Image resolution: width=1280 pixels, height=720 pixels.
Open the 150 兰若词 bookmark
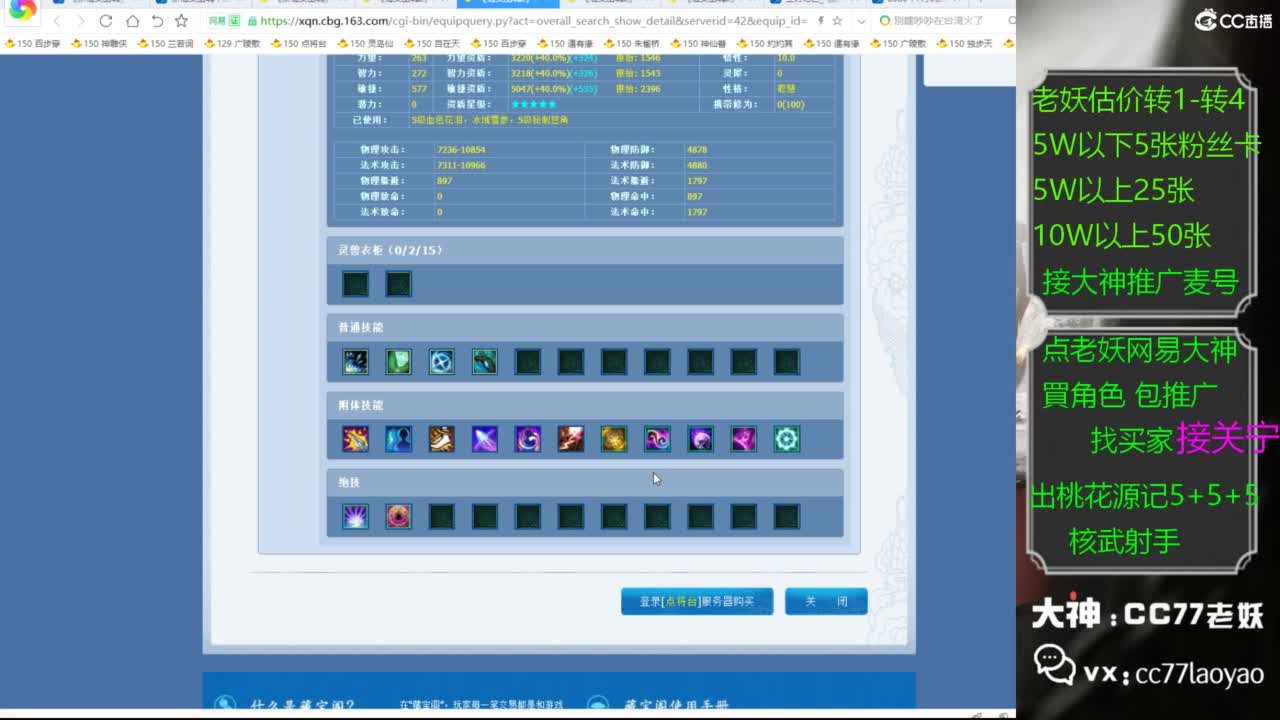(x=165, y=43)
